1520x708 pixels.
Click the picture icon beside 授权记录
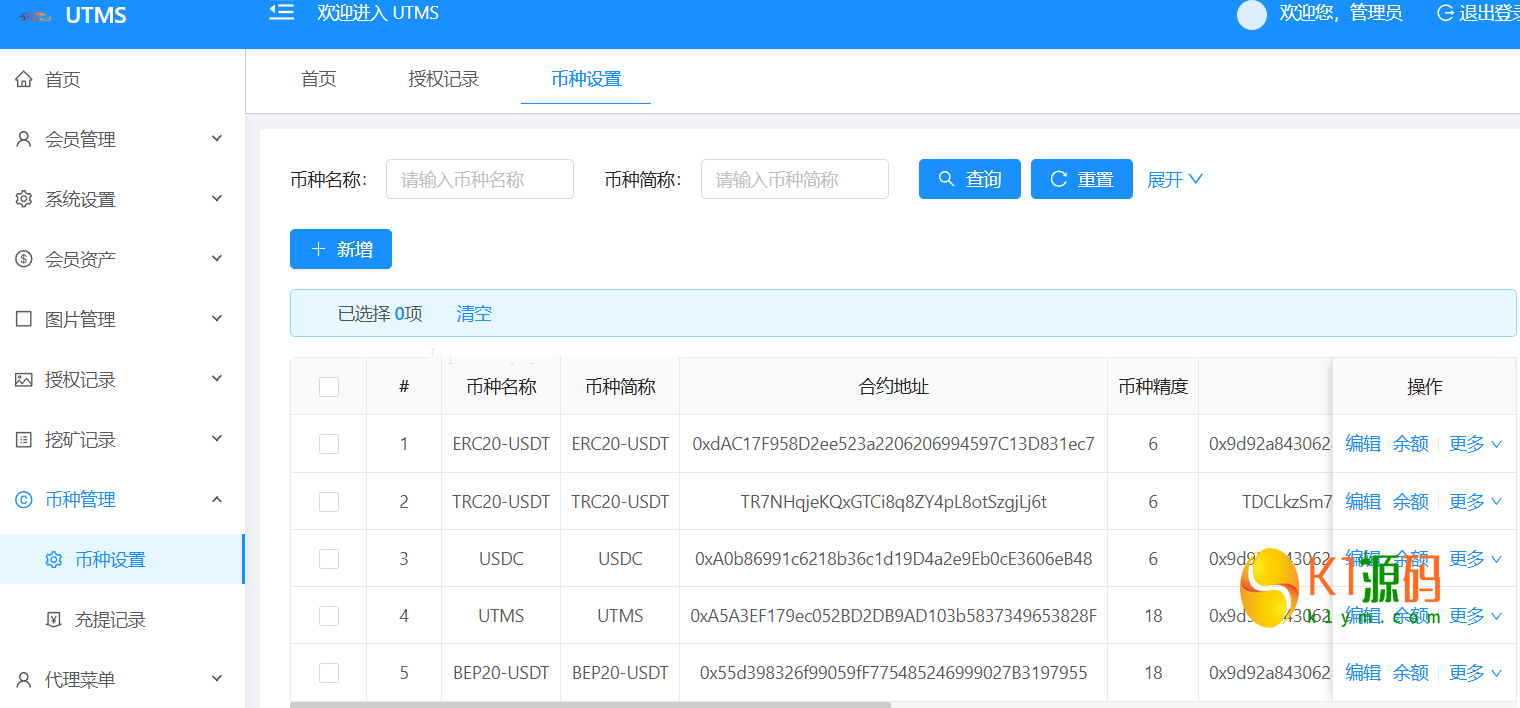(x=24, y=379)
